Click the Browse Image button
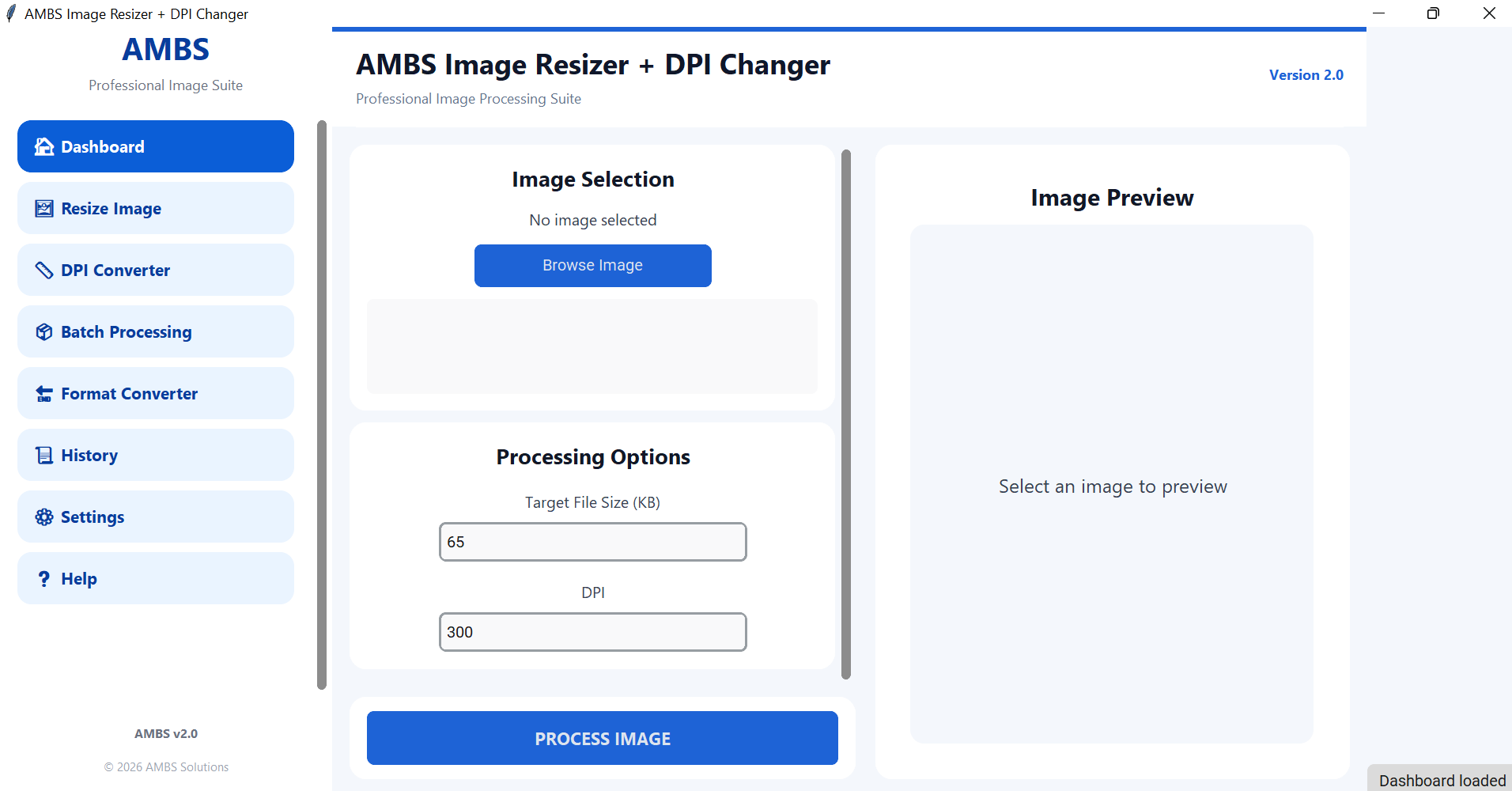 coord(593,266)
